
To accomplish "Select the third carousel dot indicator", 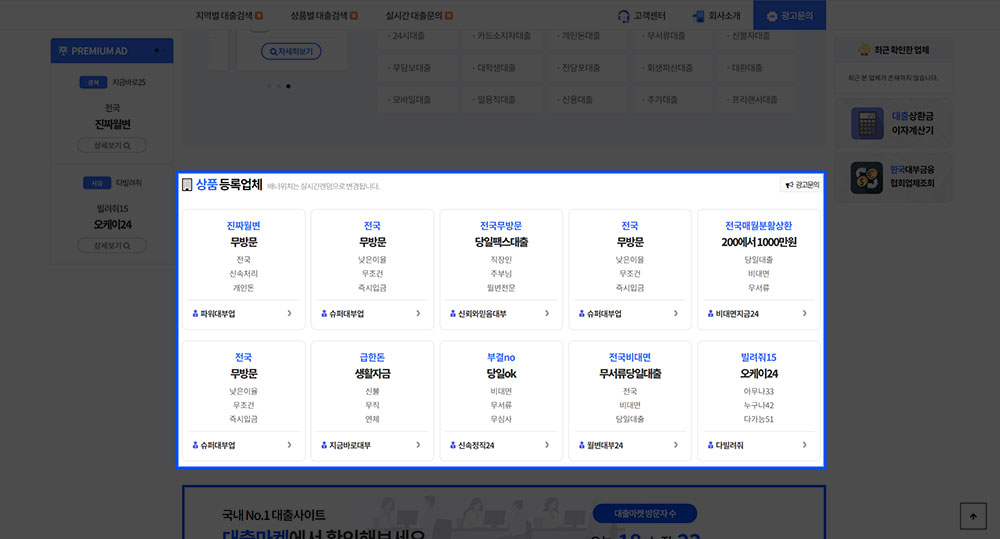I will pos(289,86).
